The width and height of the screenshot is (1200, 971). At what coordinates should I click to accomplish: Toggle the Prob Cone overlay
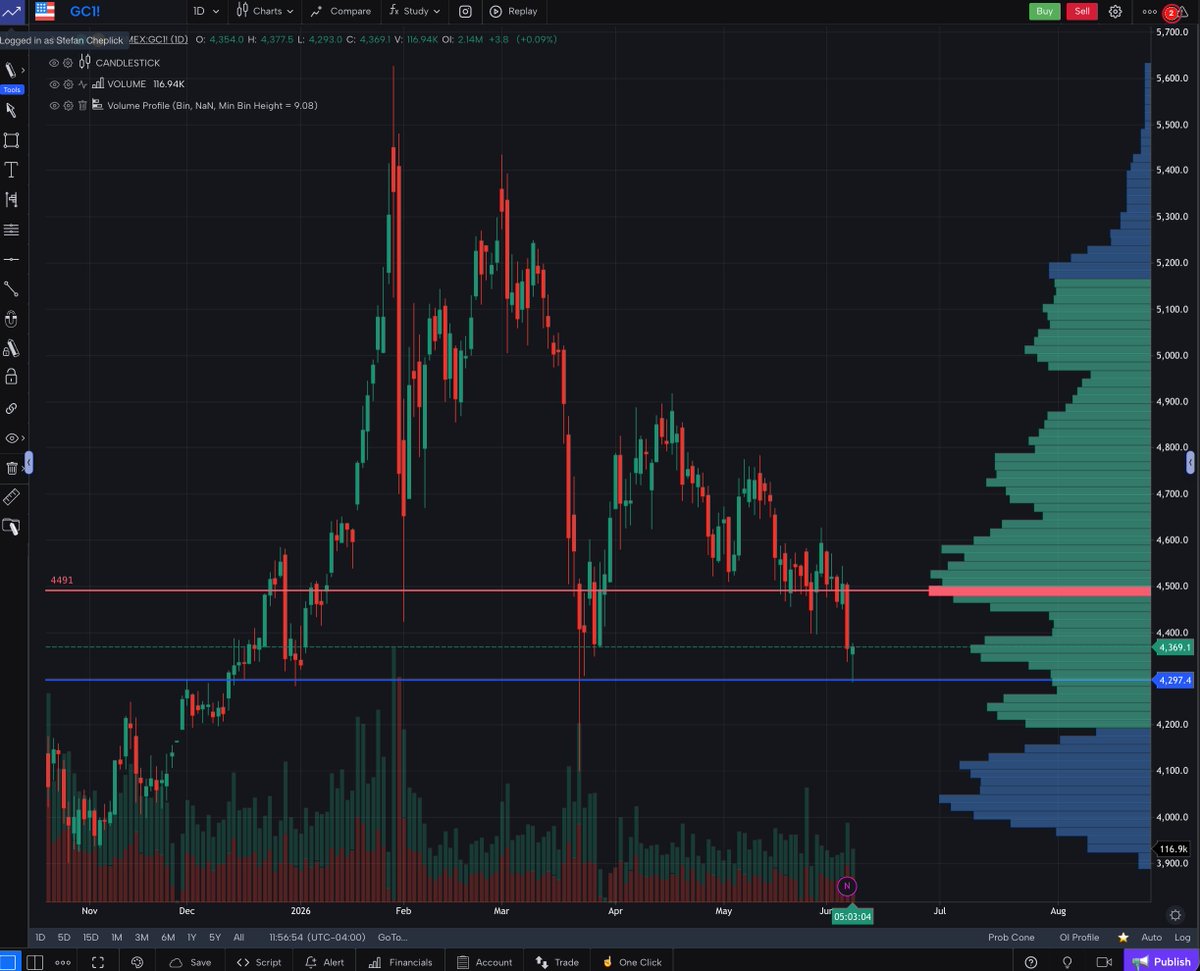click(x=1011, y=937)
